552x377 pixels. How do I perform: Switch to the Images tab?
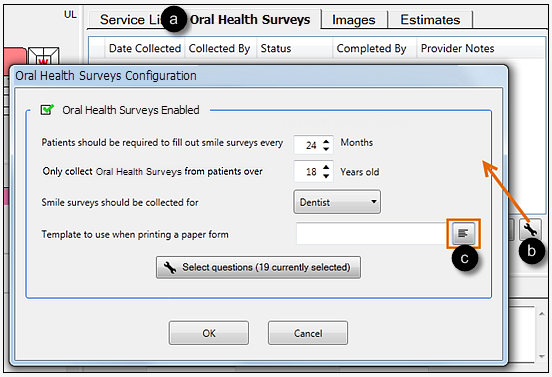click(x=354, y=20)
